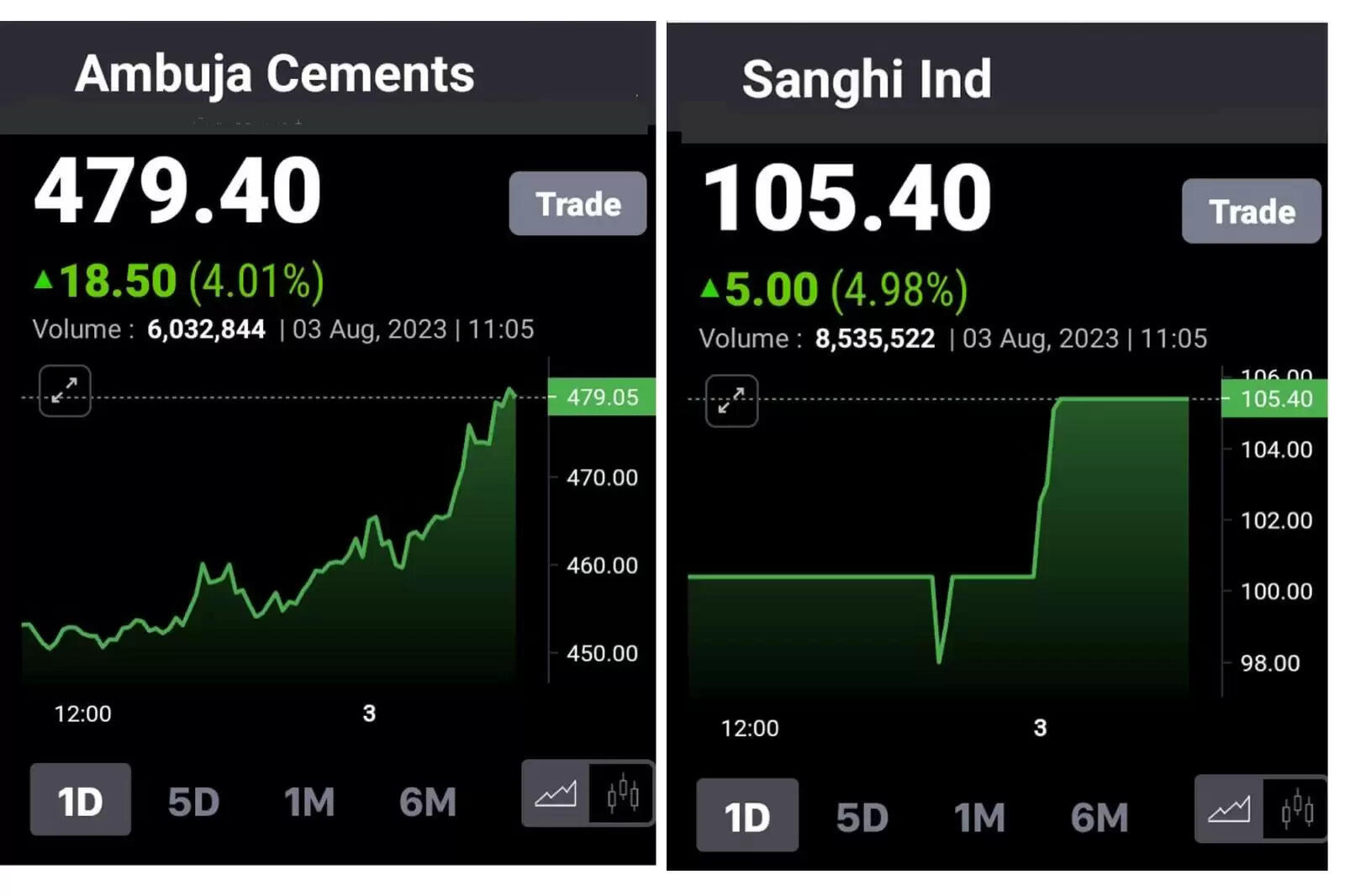Switch Sanghi Ind chart to line view

tap(1229, 809)
